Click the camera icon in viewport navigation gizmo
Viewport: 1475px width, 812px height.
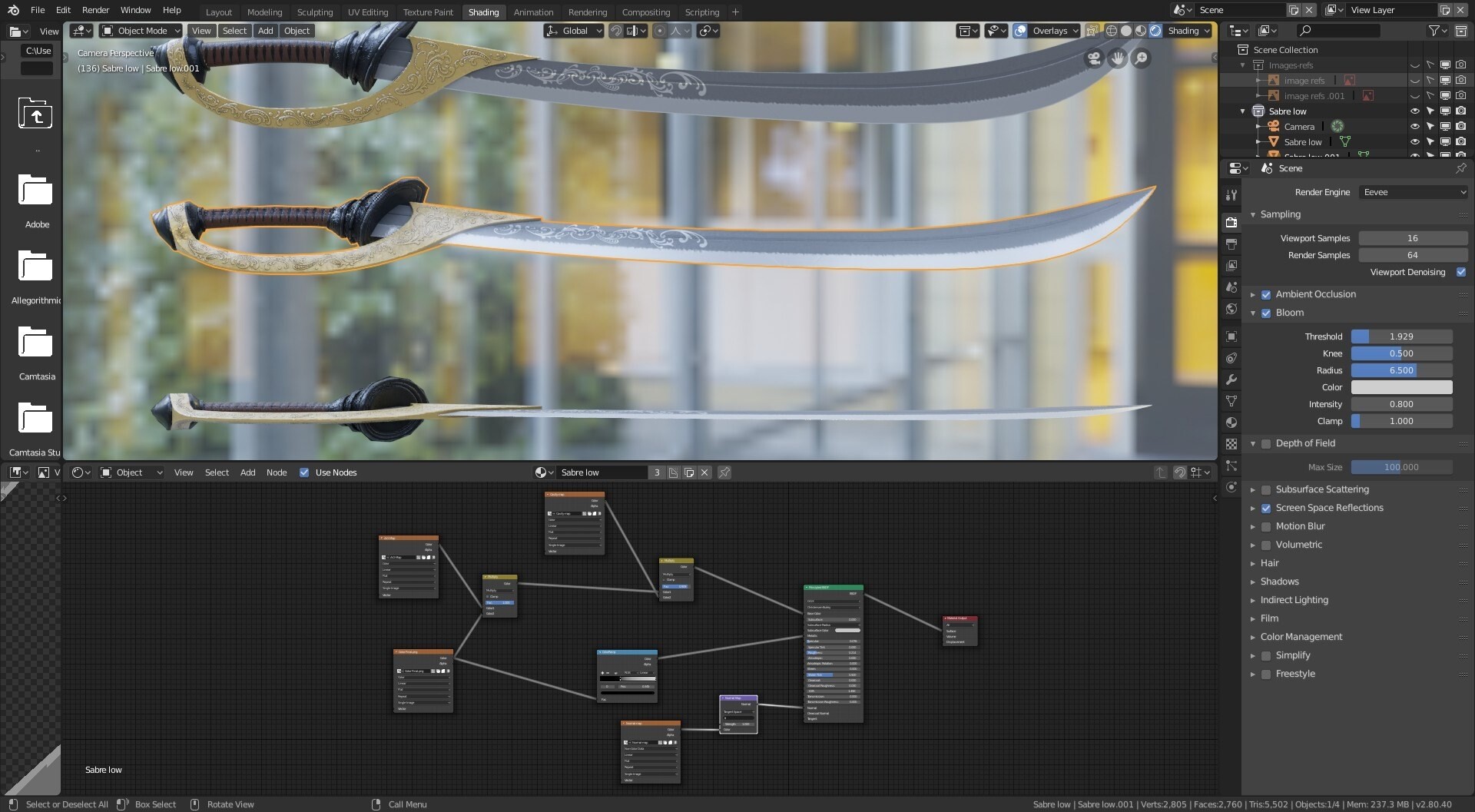pos(1093,58)
